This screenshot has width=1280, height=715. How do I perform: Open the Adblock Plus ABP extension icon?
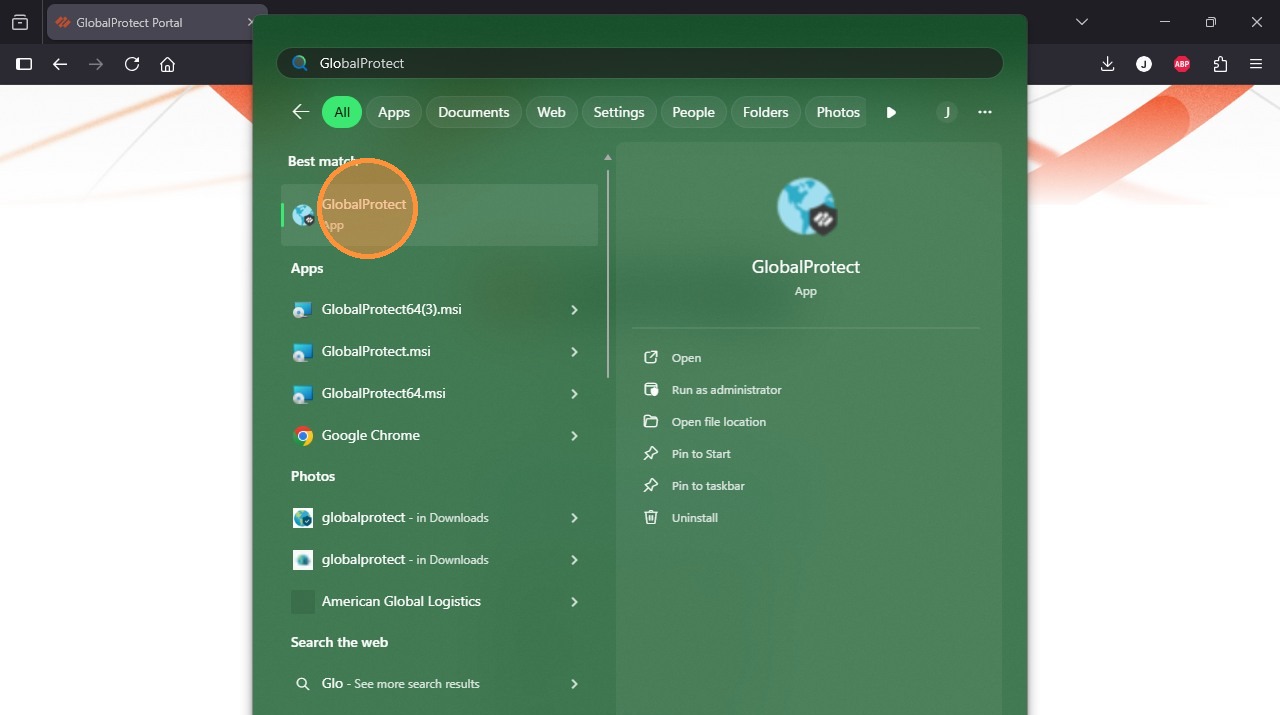tap(1182, 64)
